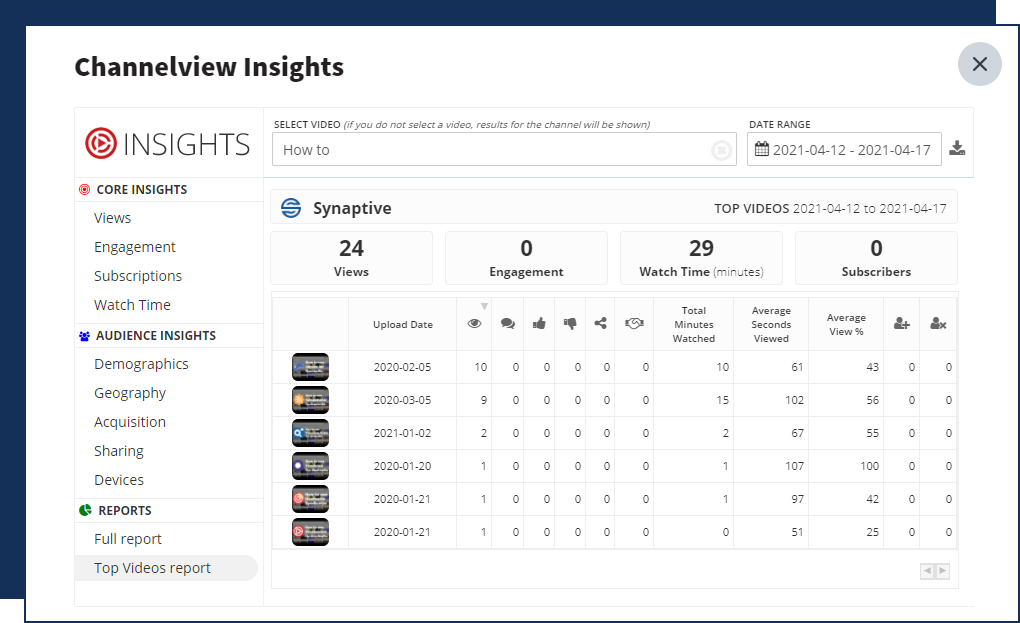Screen dimensions: 1020x623
Task: Click the 24 Views summary card
Action: (x=351, y=258)
